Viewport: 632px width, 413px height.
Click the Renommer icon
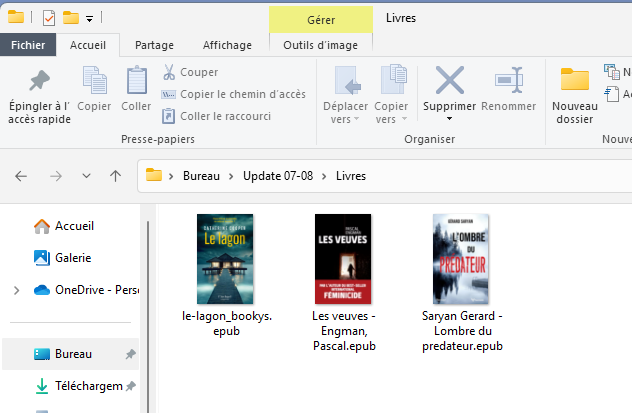click(509, 80)
